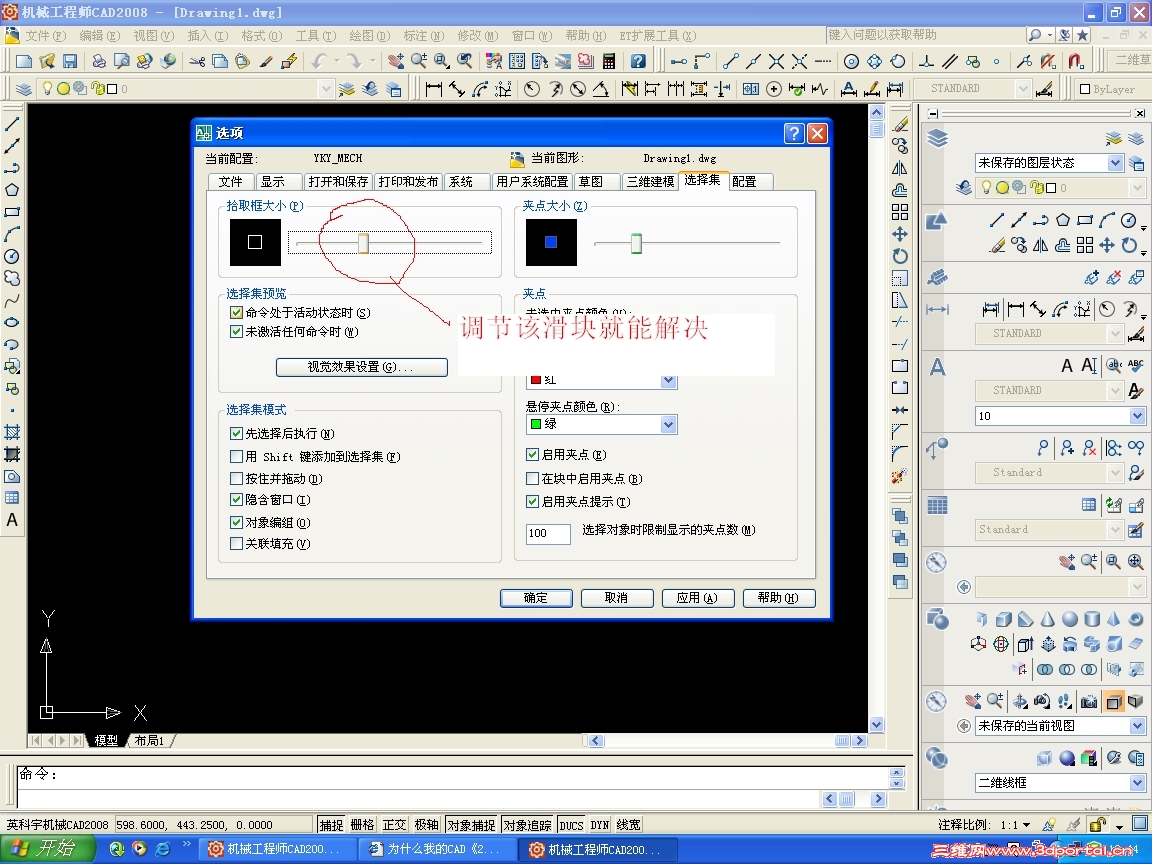
Task: Toggle 'No command active' preview checkbox
Action: tap(237, 331)
